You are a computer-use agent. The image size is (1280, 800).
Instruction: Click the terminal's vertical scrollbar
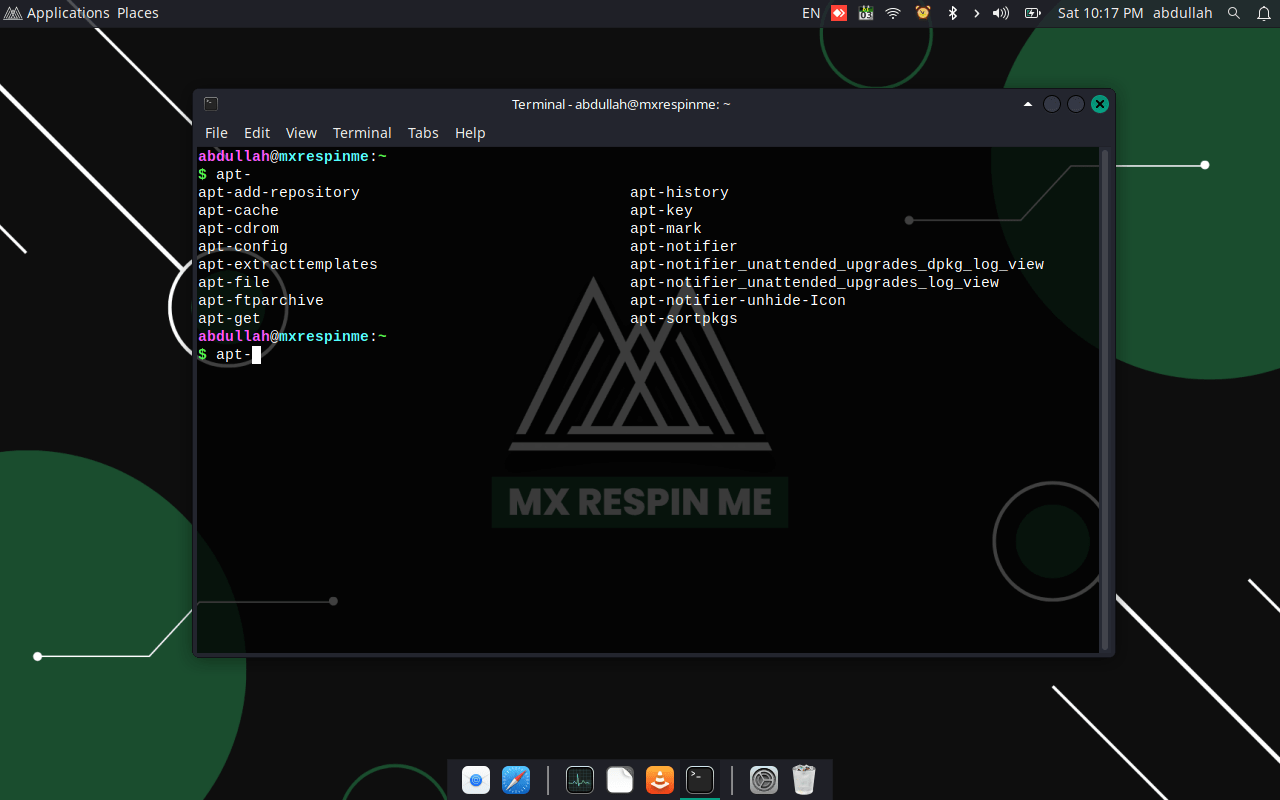pos(1105,400)
